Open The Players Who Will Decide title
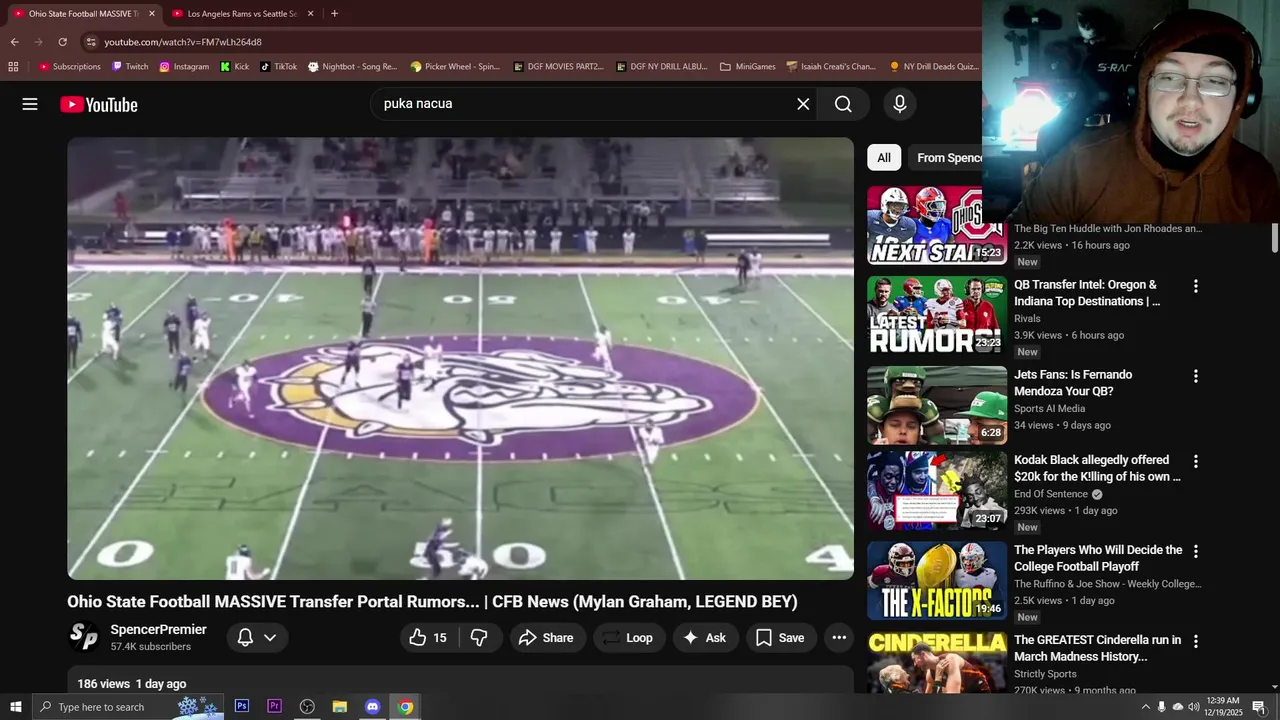The image size is (1280, 720). (1098, 558)
